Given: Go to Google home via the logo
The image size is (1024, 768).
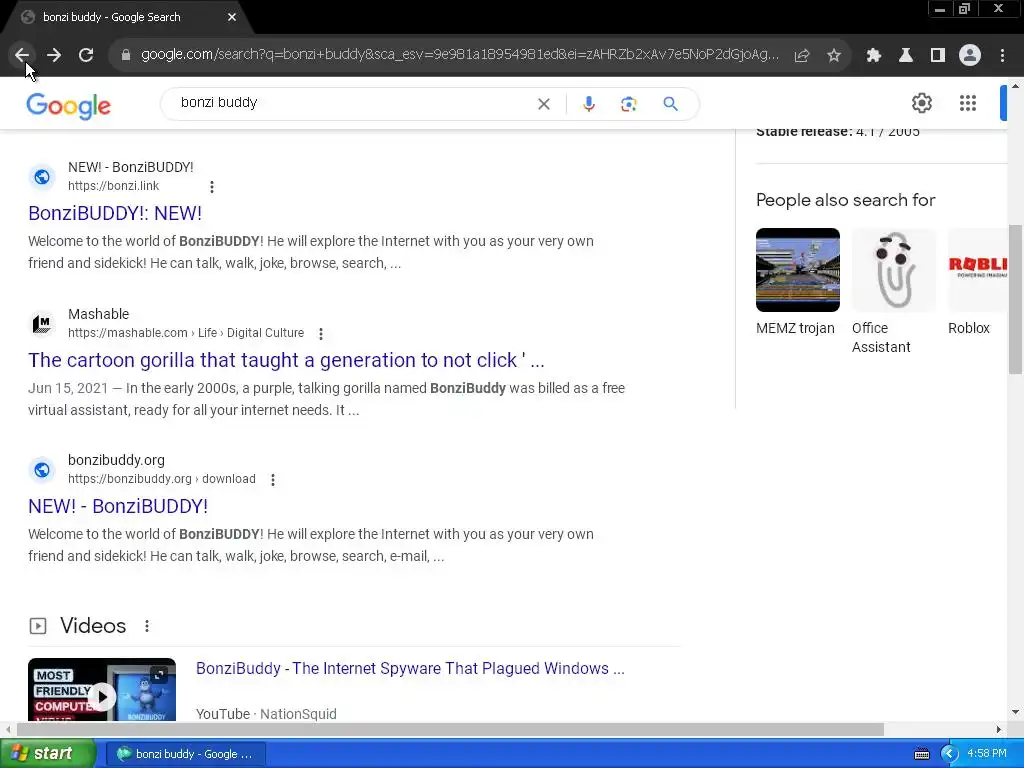Looking at the screenshot, I should (69, 105).
